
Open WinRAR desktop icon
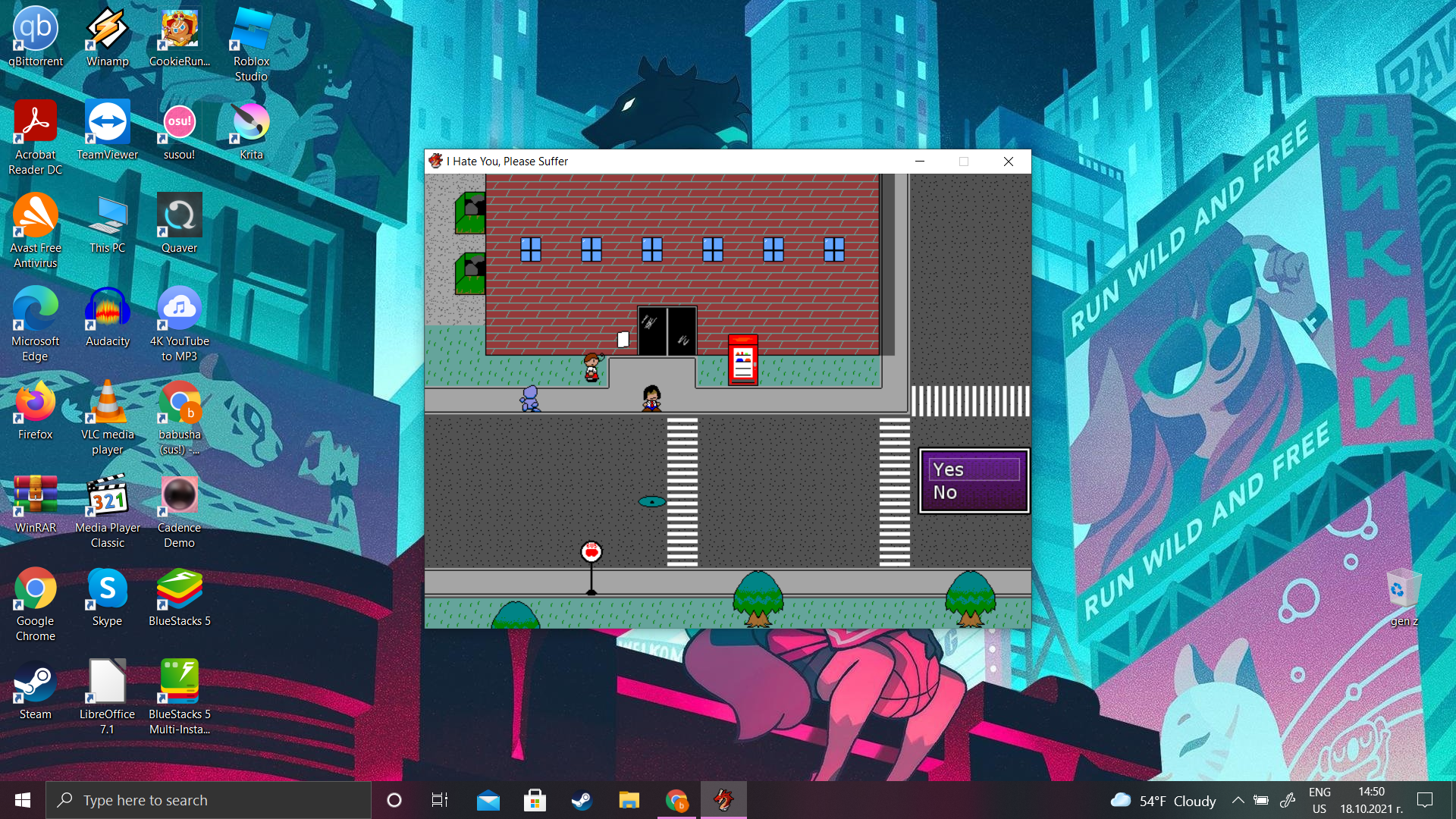[x=36, y=504]
